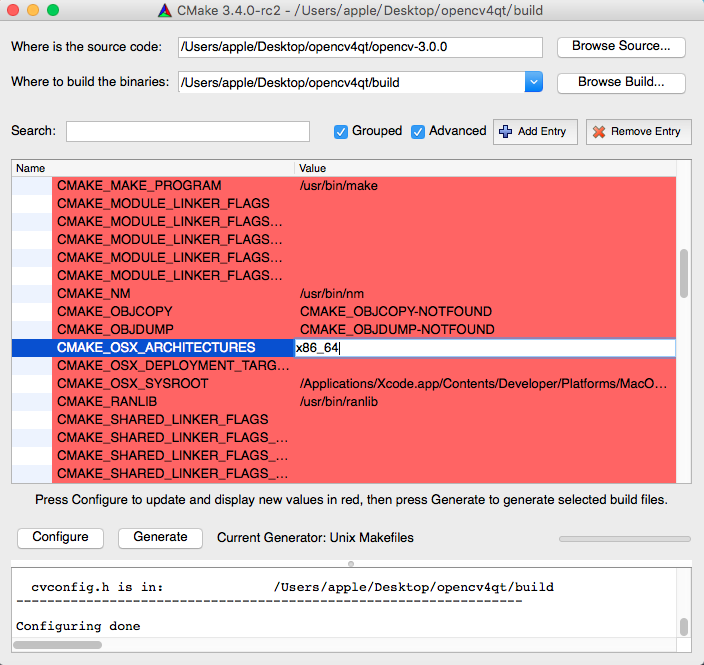The height and width of the screenshot is (665, 704).
Task: Select the CMAKE_MODULE_LINKER_FLAGS row
Action: click(x=343, y=203)
